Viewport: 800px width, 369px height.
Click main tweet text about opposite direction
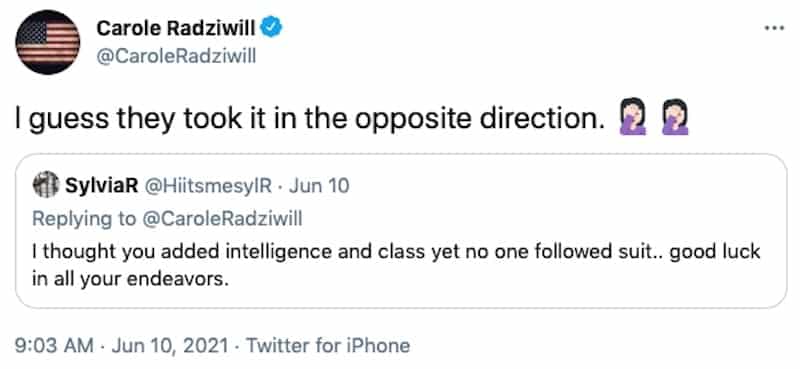307,120
